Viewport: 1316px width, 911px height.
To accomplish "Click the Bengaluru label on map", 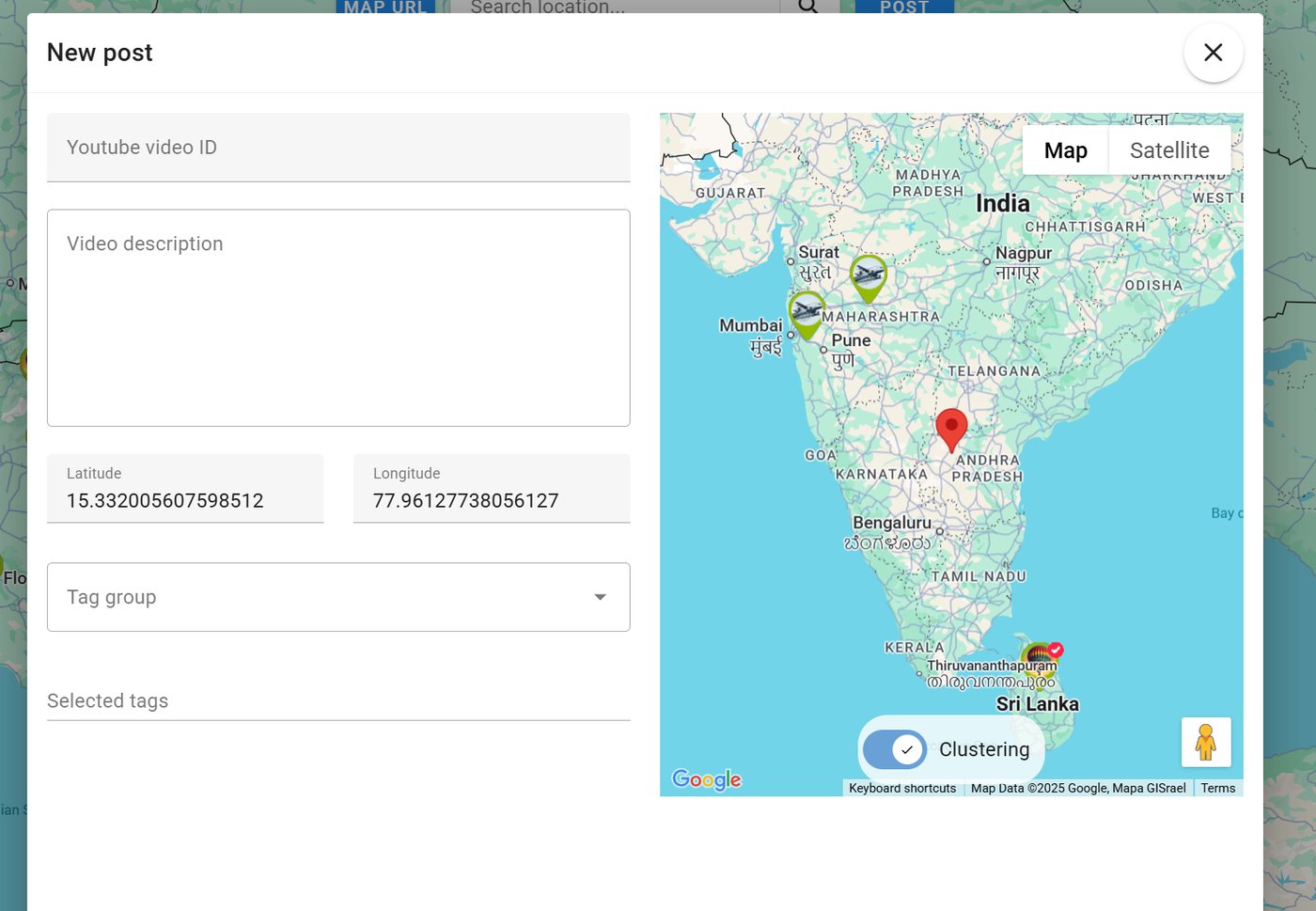I will coord(892,523).
